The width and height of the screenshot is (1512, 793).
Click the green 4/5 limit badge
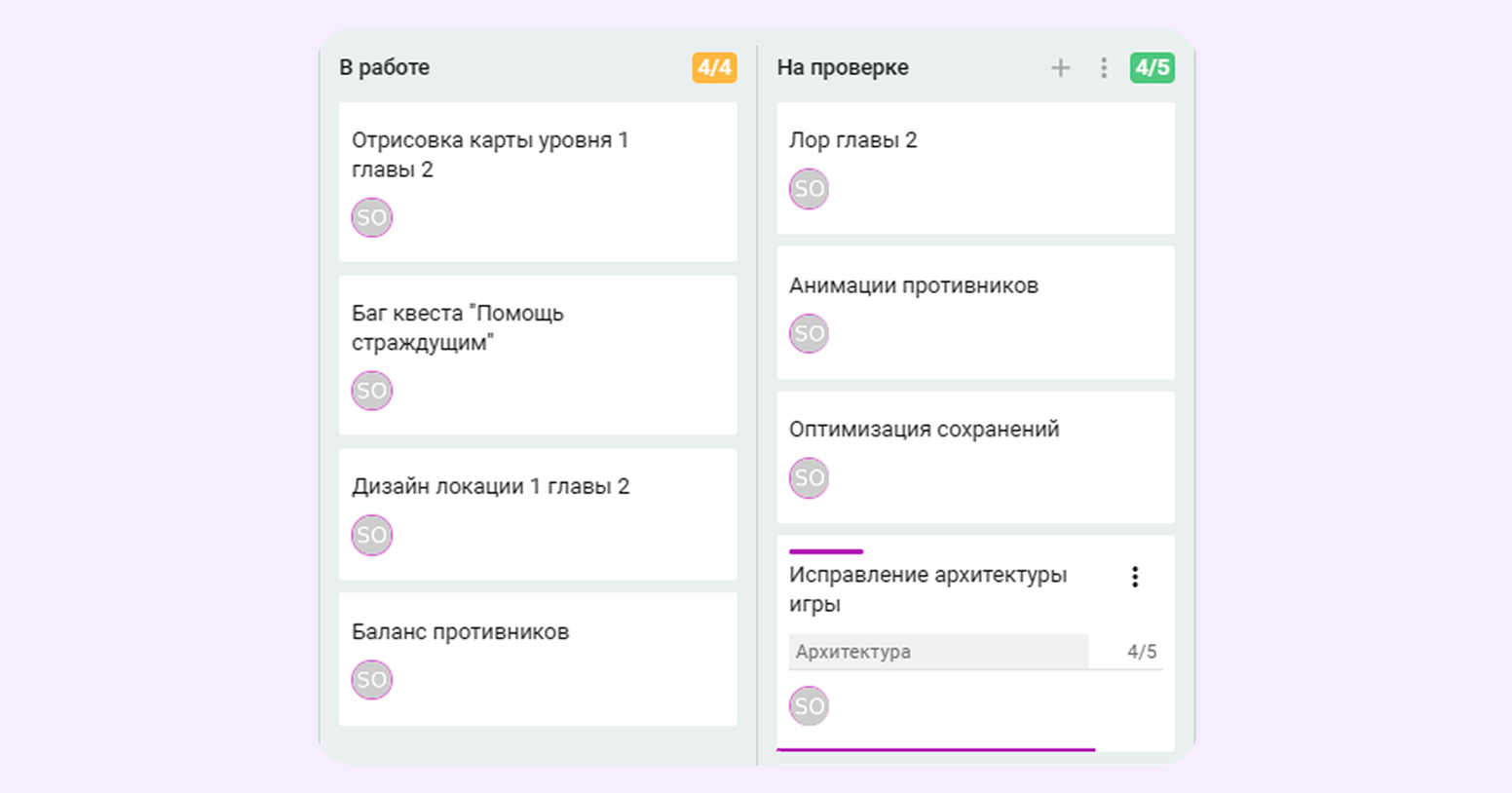coord(1152,67)
